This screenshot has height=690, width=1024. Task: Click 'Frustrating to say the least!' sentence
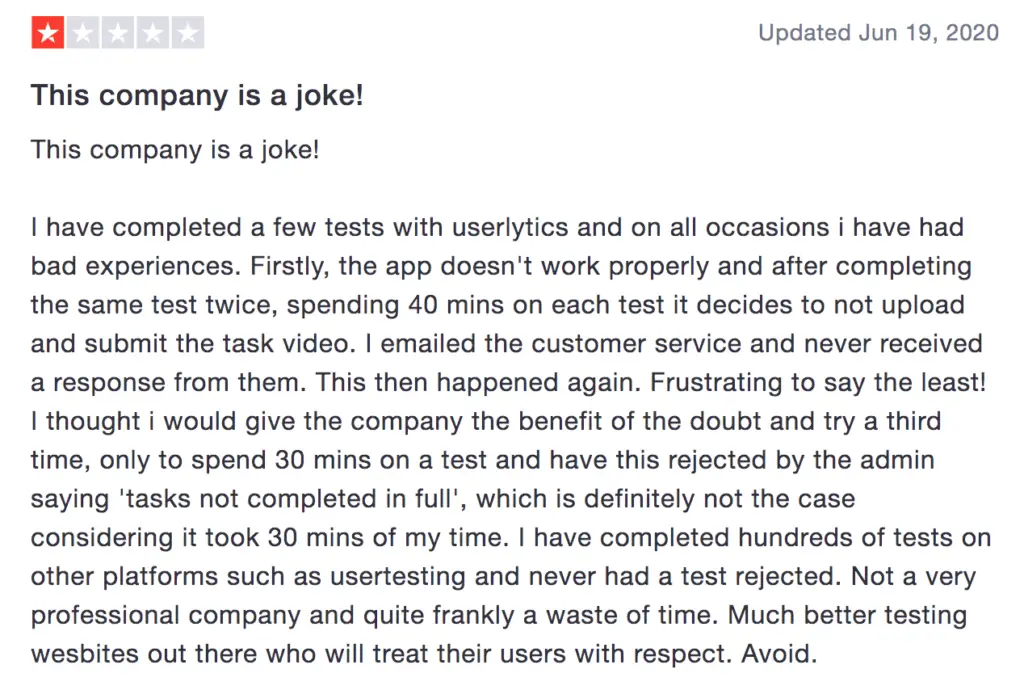click(818, 383)
